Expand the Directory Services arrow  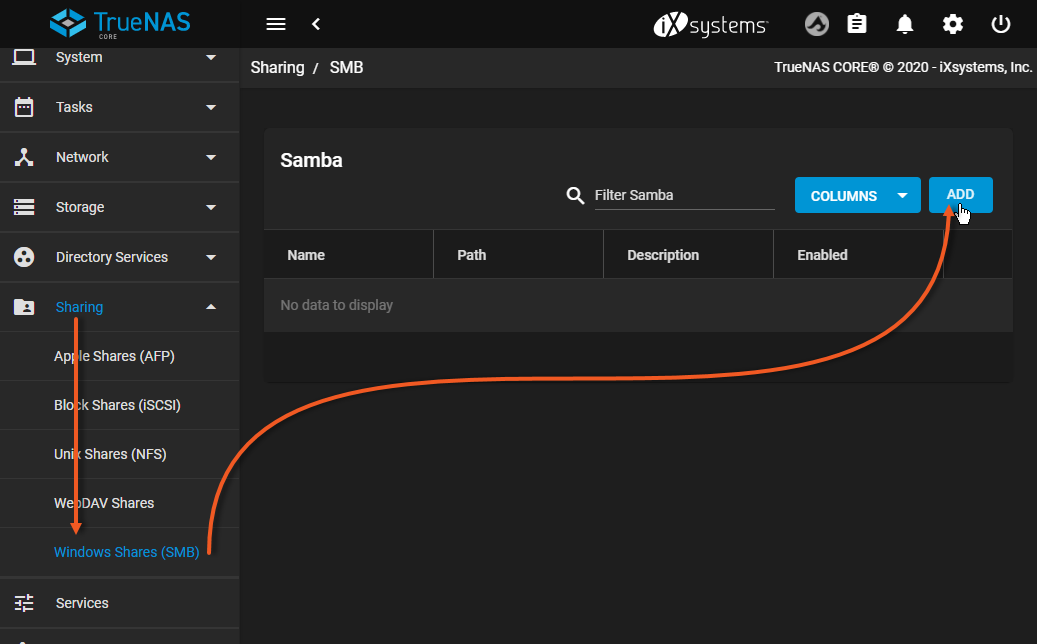click(x=211, y=257)
